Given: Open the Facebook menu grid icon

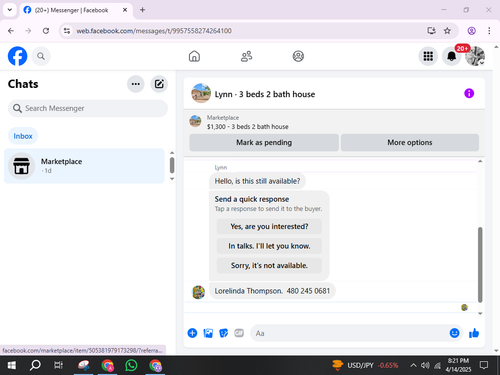Looking at the screenshot, I should 428,56.
